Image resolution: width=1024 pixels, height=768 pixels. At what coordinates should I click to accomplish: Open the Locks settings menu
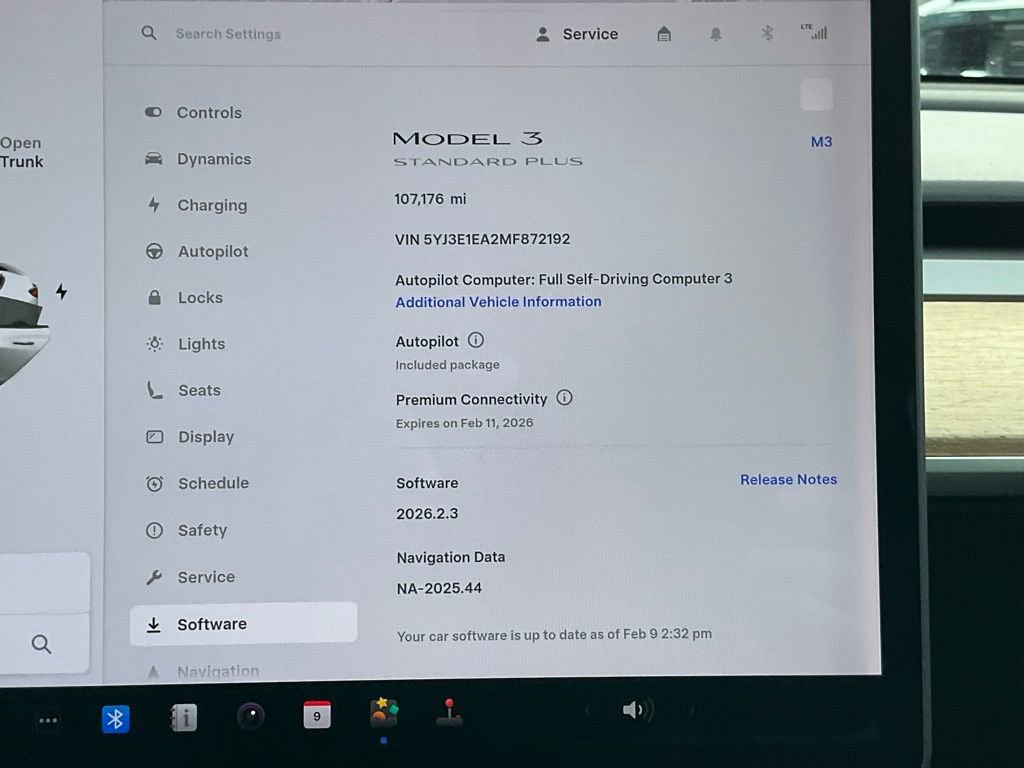pyautogui.click(x=200, y=298)
